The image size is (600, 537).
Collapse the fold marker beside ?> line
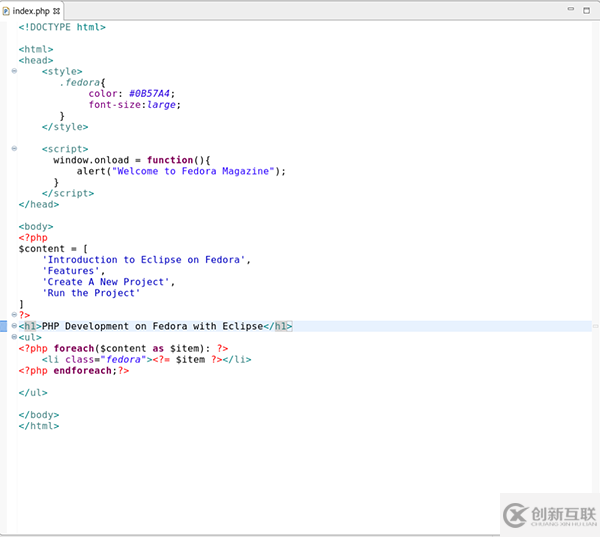point(14,315)
